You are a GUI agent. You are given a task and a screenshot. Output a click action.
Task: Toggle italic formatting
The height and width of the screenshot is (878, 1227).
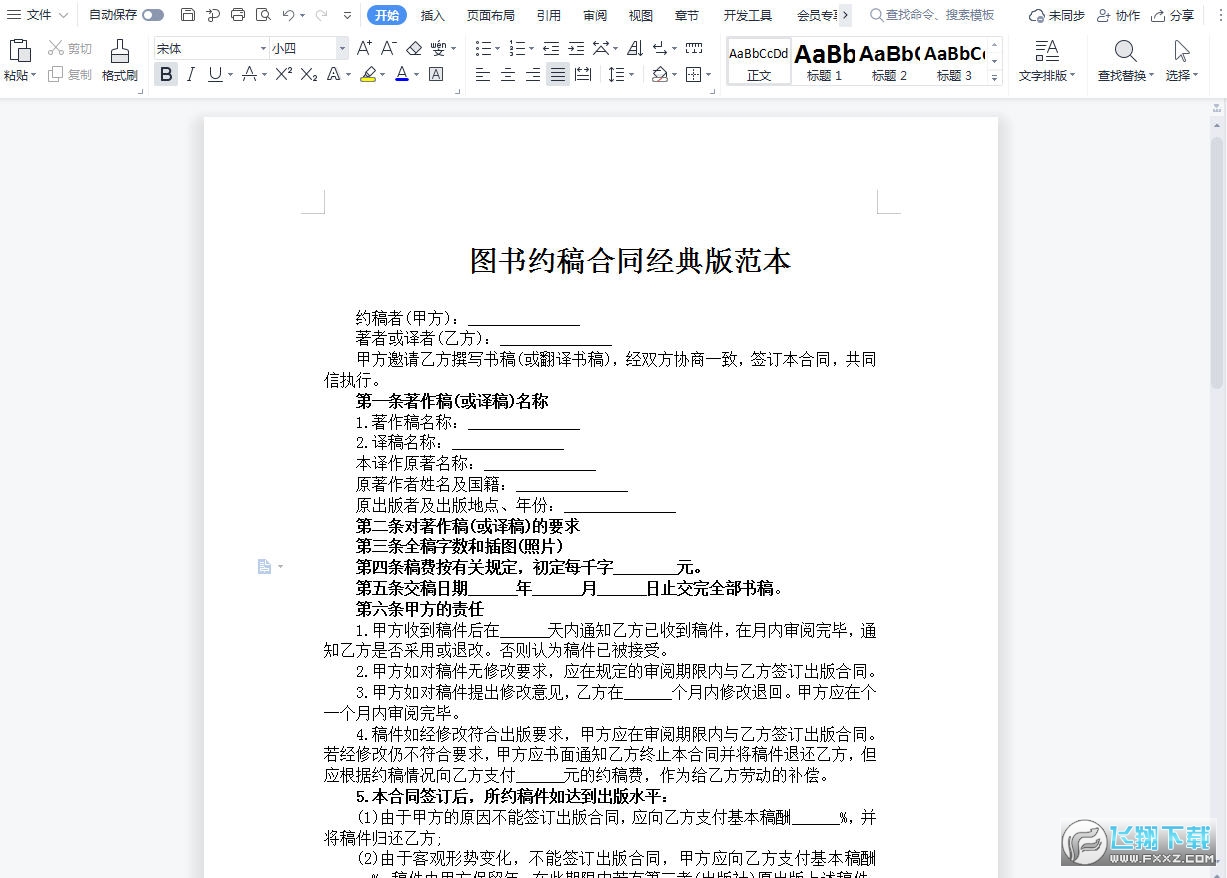click(x=190, y=74)
